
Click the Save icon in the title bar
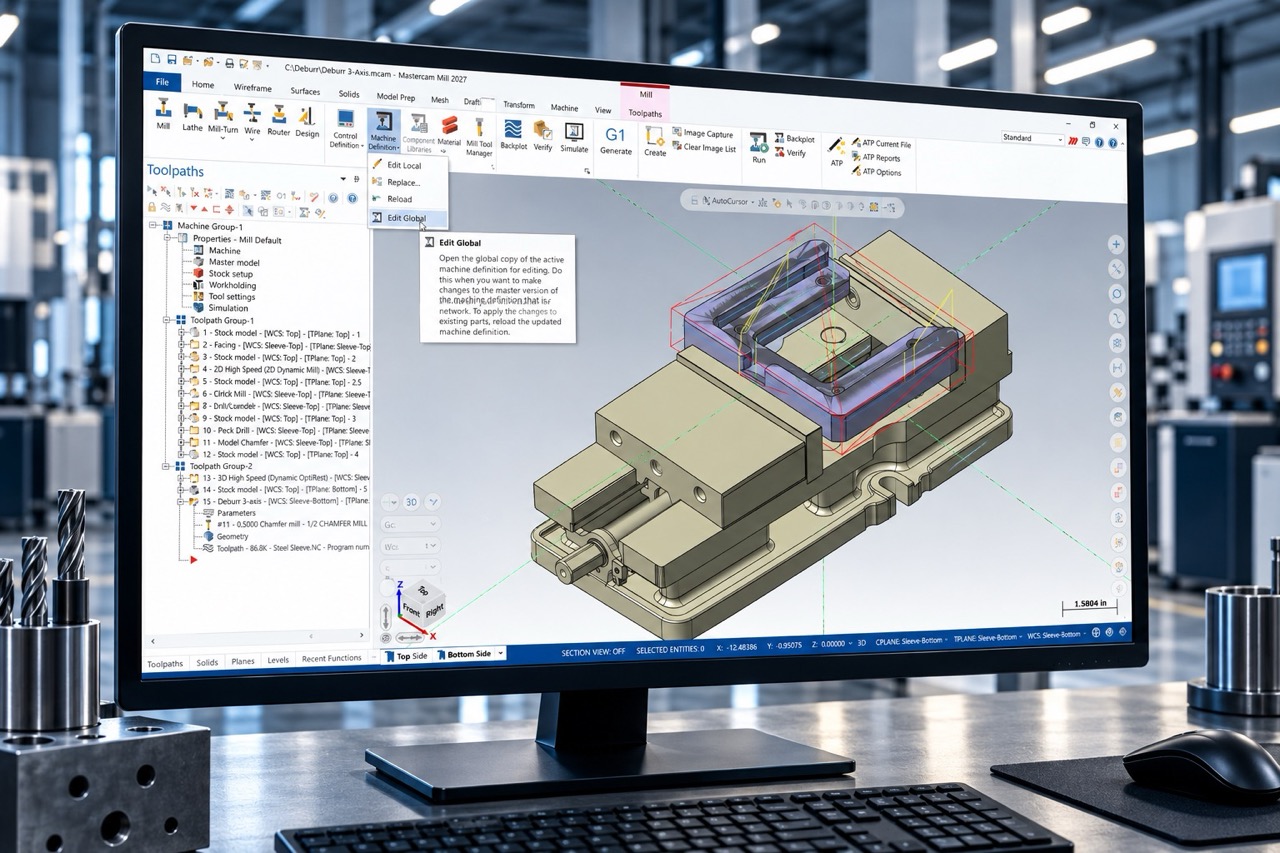[x=172, y=60]
